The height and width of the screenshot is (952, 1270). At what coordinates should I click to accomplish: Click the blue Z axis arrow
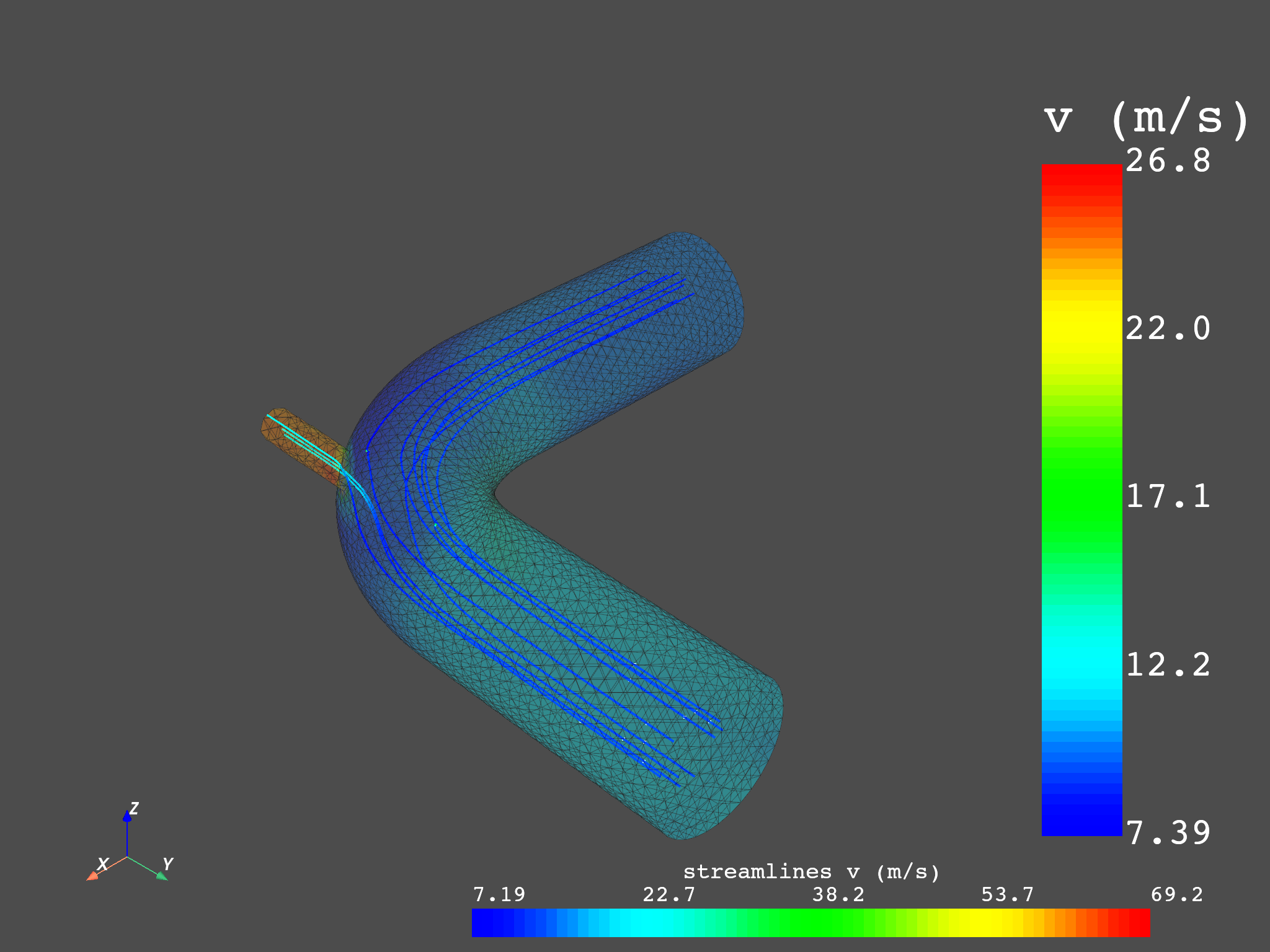(127, 833)
